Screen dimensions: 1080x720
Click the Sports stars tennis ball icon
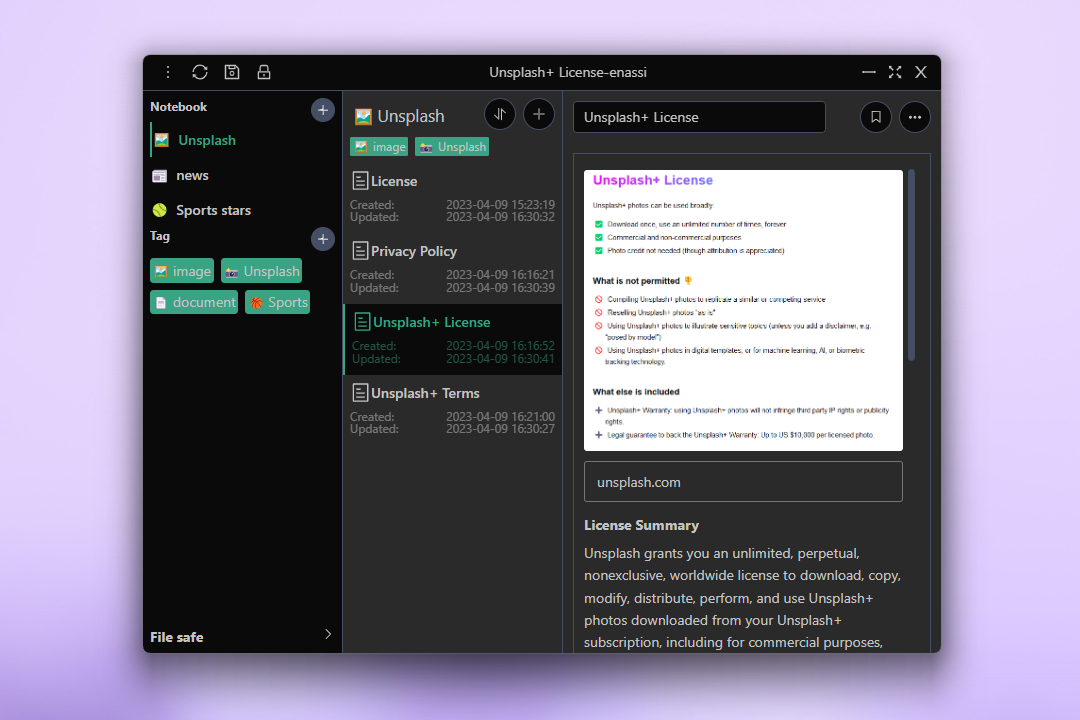click(160, 210)
